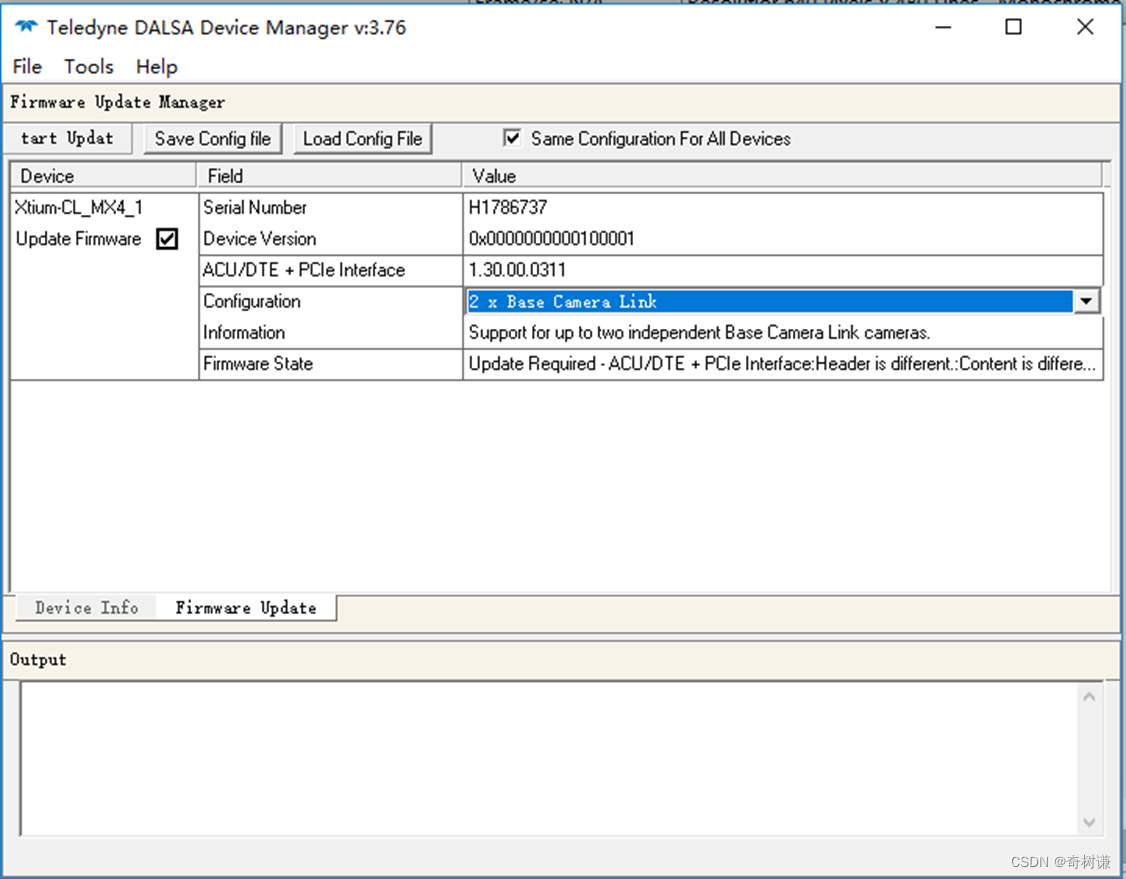The height and width of the screenshot is (879, 1126).
Task: Click the 0x0000000000100001 device version value
Action: coord(552,238)
